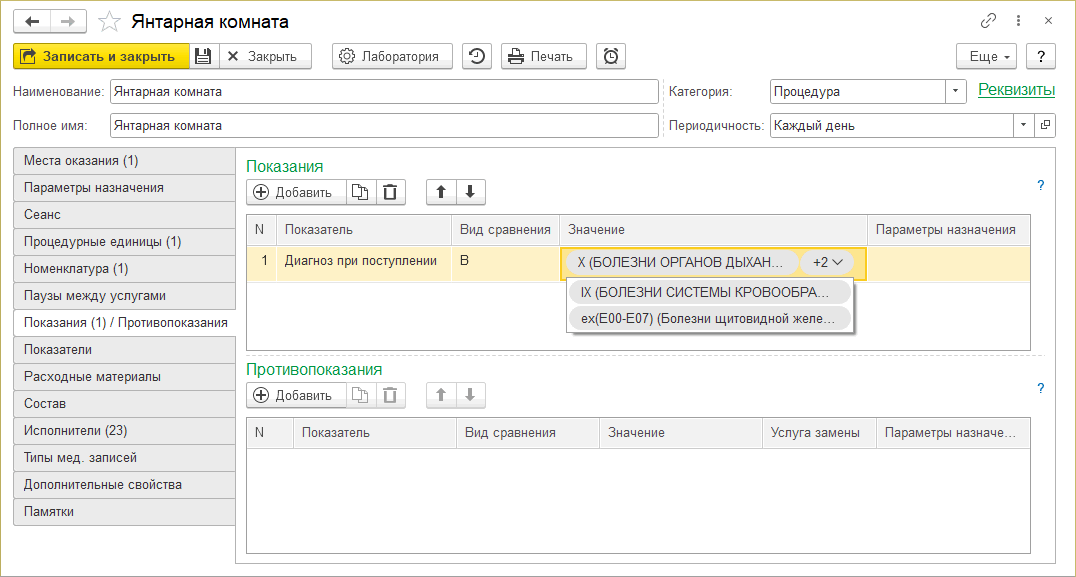Move indication row down with the arrow
Image resolution: width=1076 pixels, height=577 pixels.
[470, 192]
